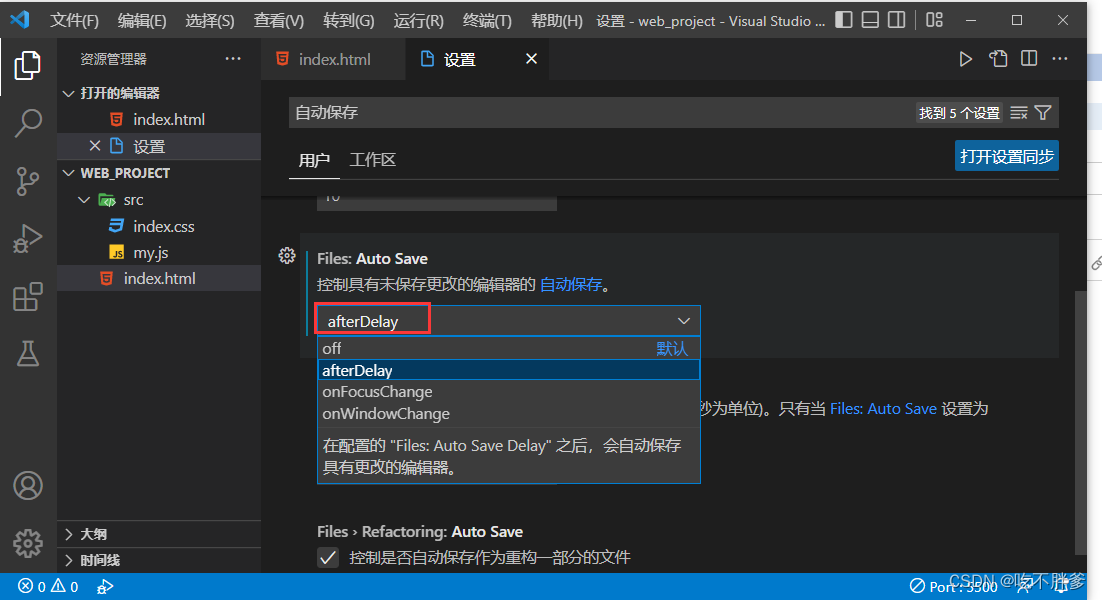
Task: Open the Source Control view
Action: pyautogui.click(x=27, y=180)
